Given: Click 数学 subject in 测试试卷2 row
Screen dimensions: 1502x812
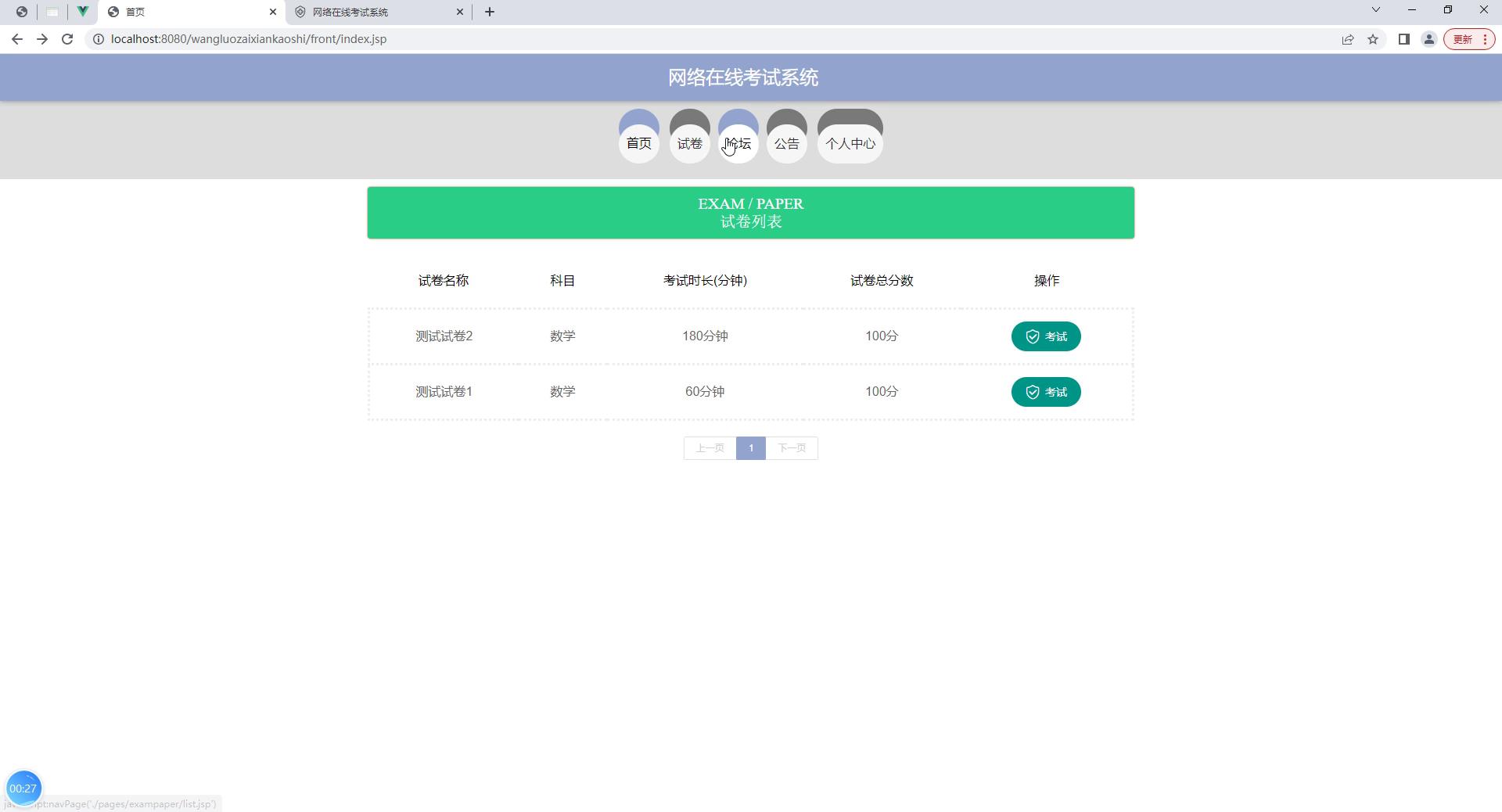Looking at the screenshot, I should [x=562, y=336].
